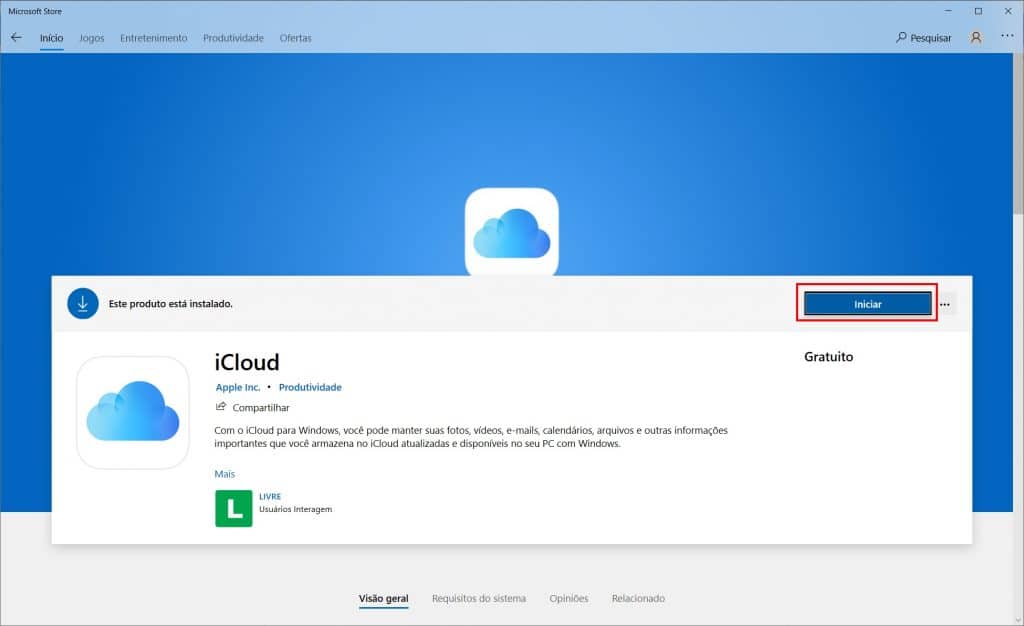Open the Ofertas tab
Screen dimensions: 1024x626
pos(295,38)
